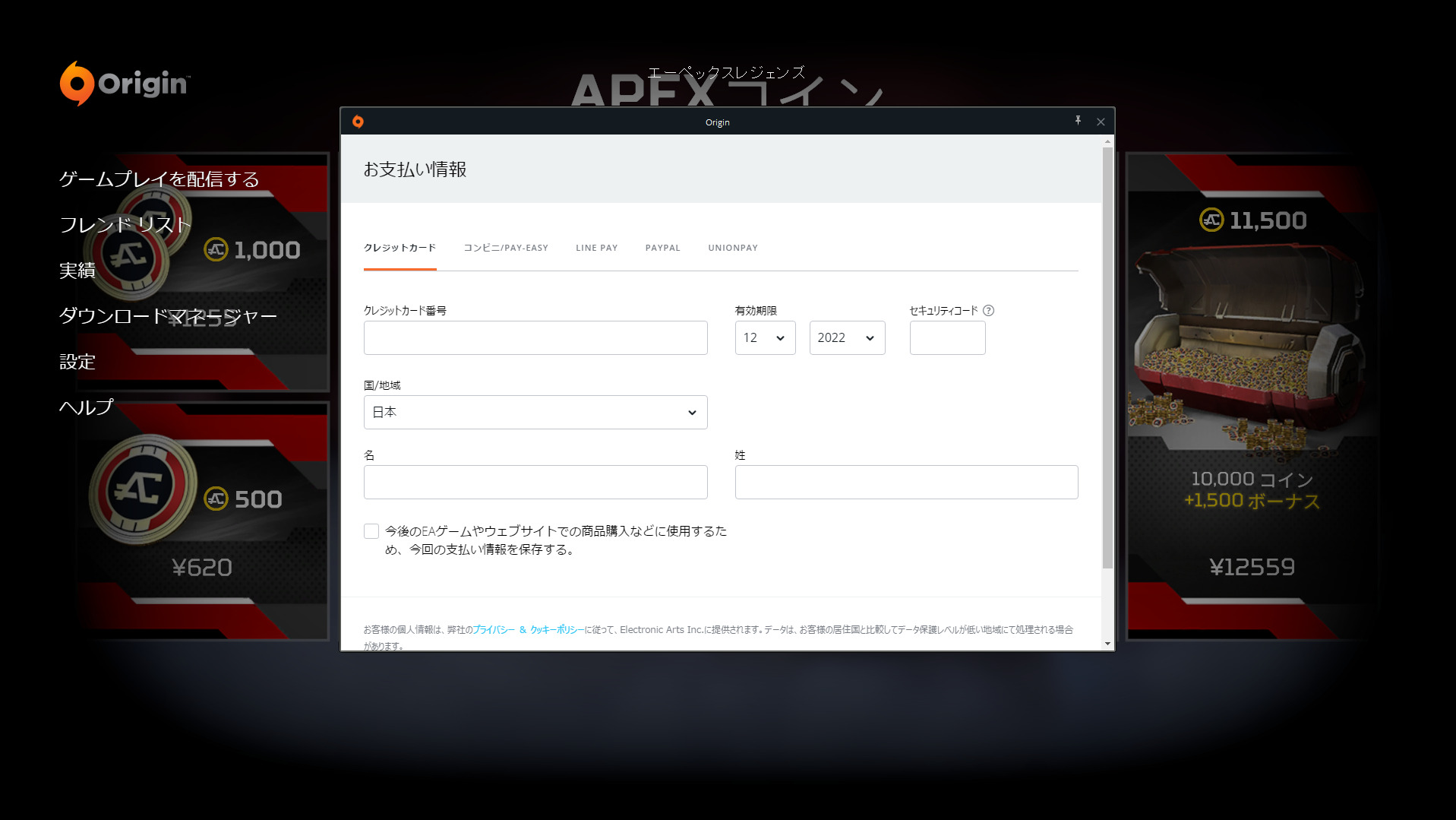Open the expiration month dropdown

pos(764,337)
